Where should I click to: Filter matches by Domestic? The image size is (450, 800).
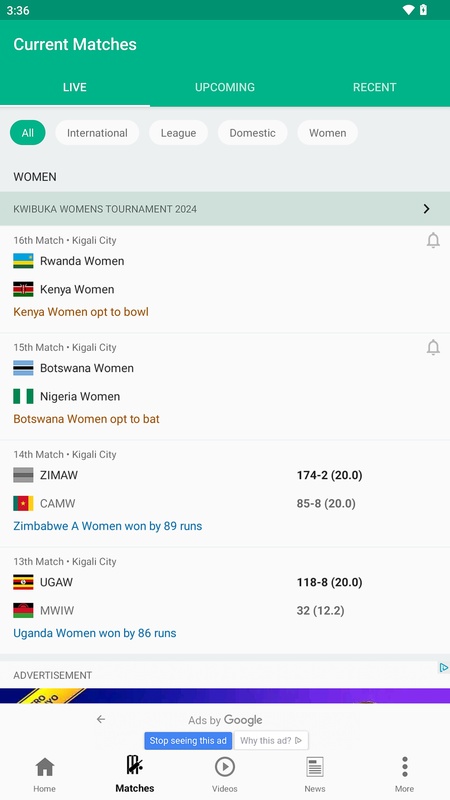click(253, 133)
